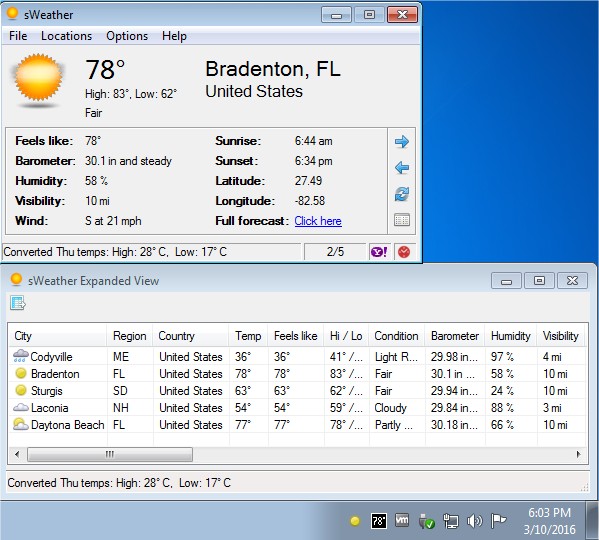Click Laconia row cloud icon
This screenshot has width=599, height=540.
pyautogui.click(x=21, y=407)
